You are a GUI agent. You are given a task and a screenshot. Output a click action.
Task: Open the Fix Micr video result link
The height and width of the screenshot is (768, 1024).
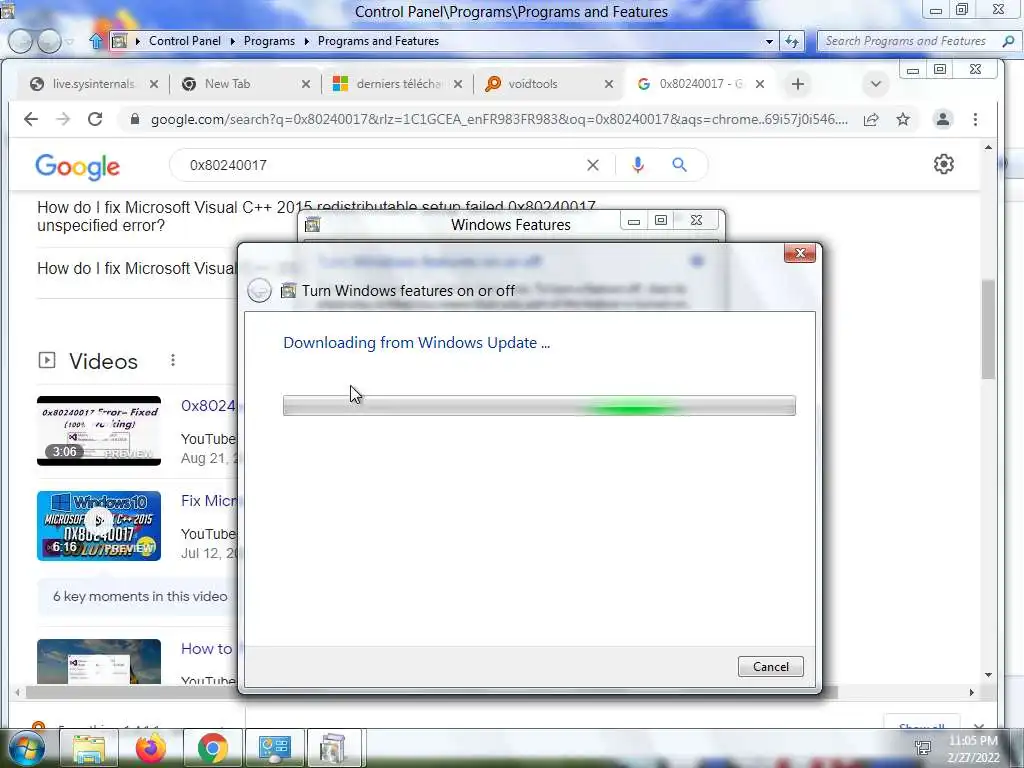click(x=210, y=501)
